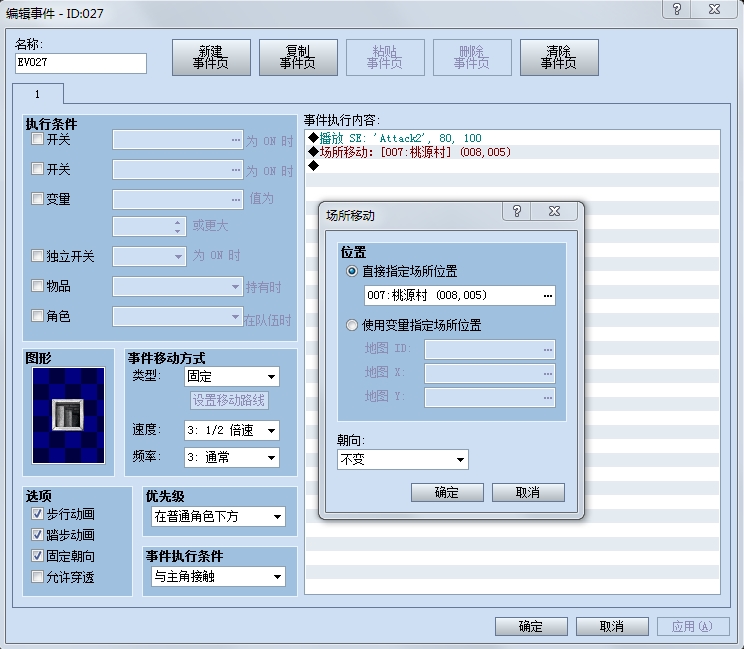Open the 事件执行条件 dropdown 与主角接触
The height and width of the screenshot is (649, 744).
218,577
